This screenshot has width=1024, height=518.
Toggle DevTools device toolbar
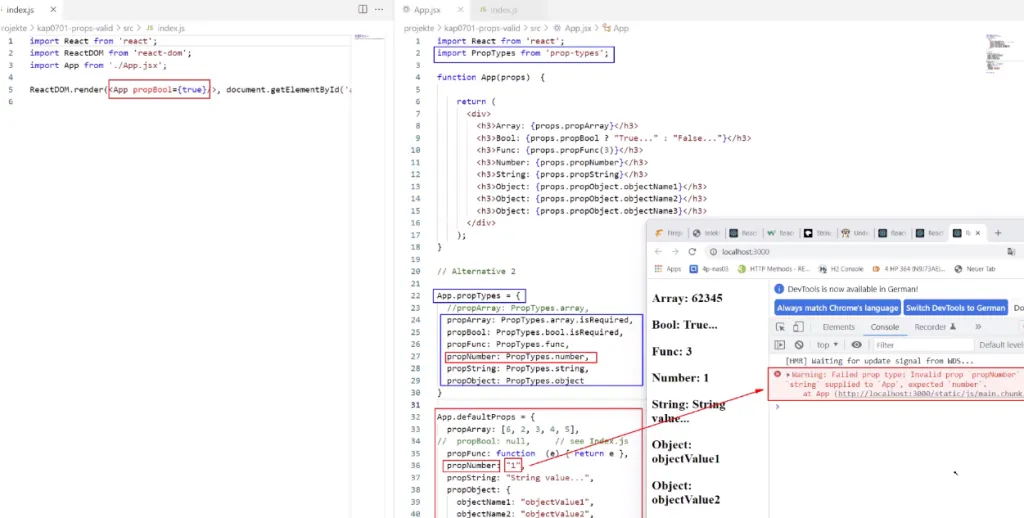[x=797, y=327]
